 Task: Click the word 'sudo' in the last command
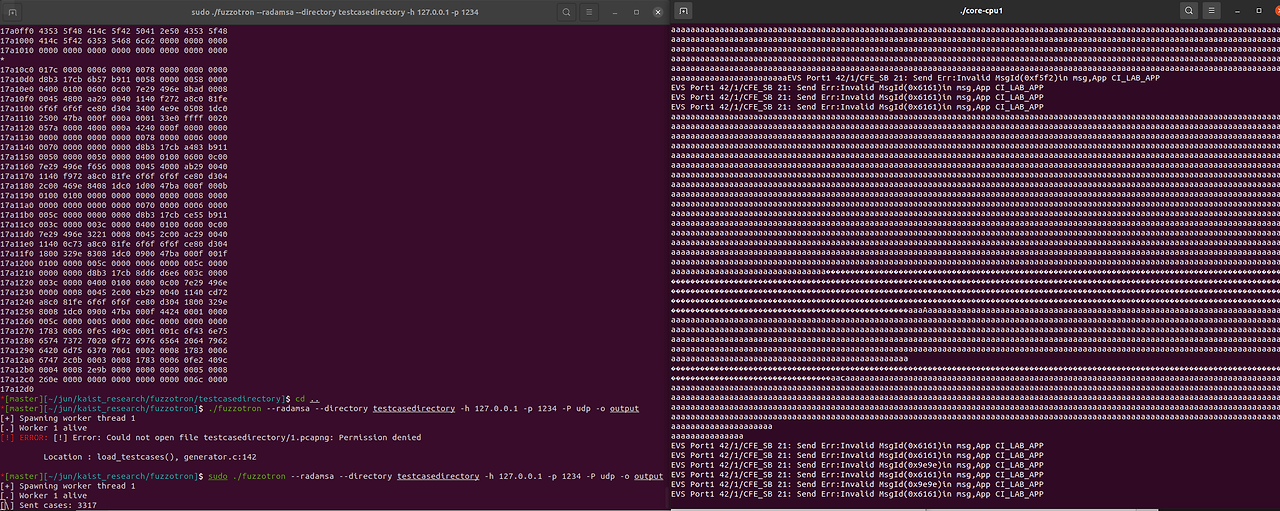click(x=217, y=475)
